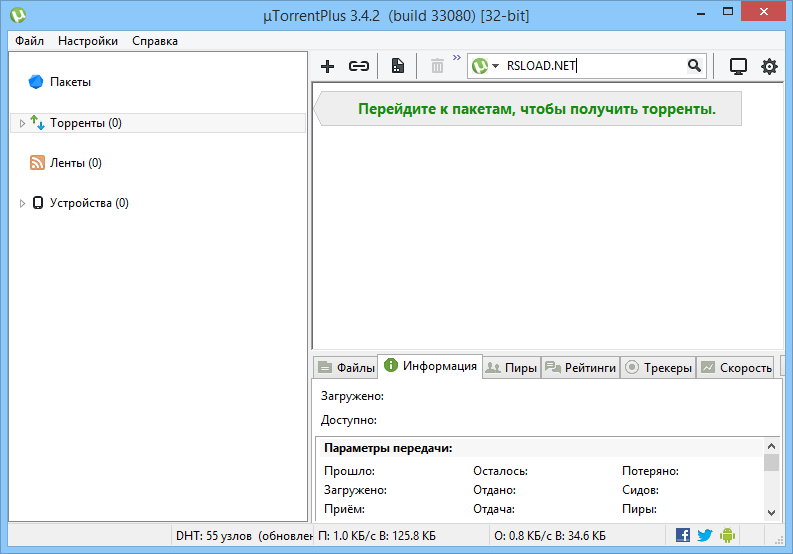Screen dimensions: 793x554
Task: Switch to the Рейтинги tab
Action: coord(581,367)
